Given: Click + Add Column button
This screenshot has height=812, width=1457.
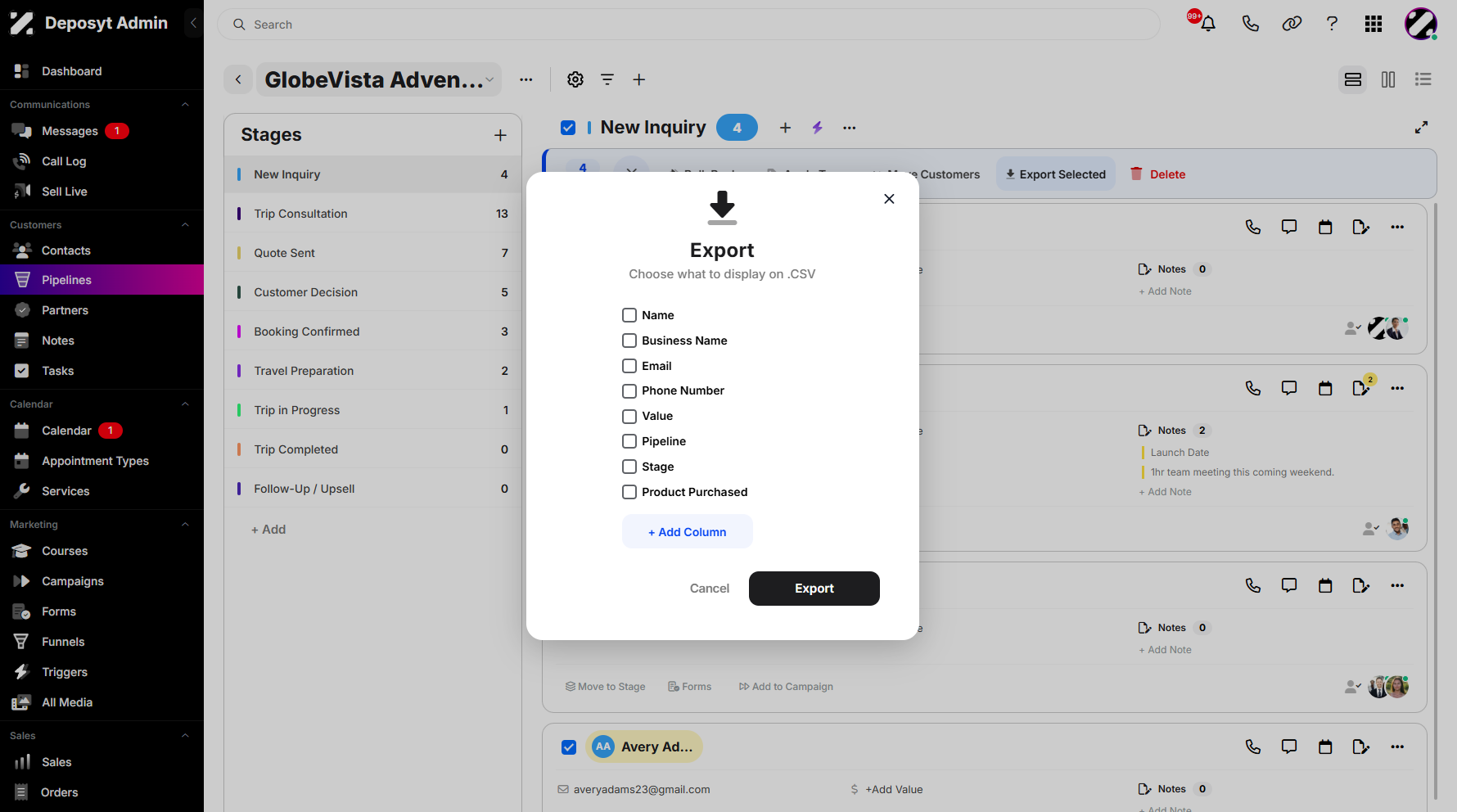Looking at the screenshot, I should pos(688,532).
